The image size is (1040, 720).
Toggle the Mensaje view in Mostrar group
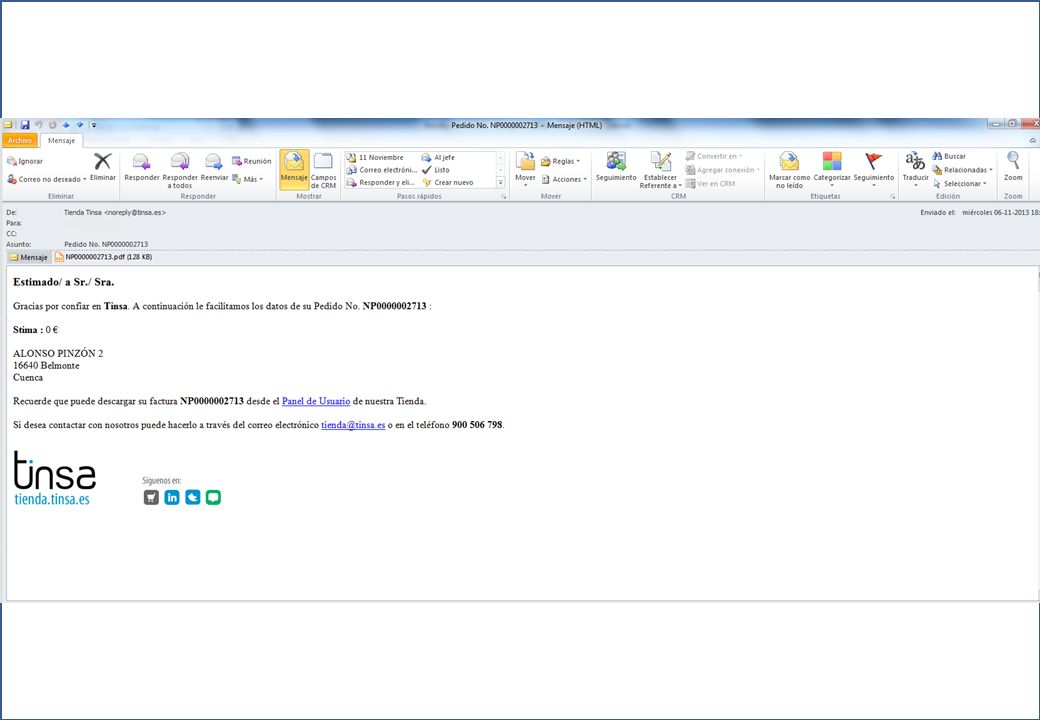(x=294, y=170)
